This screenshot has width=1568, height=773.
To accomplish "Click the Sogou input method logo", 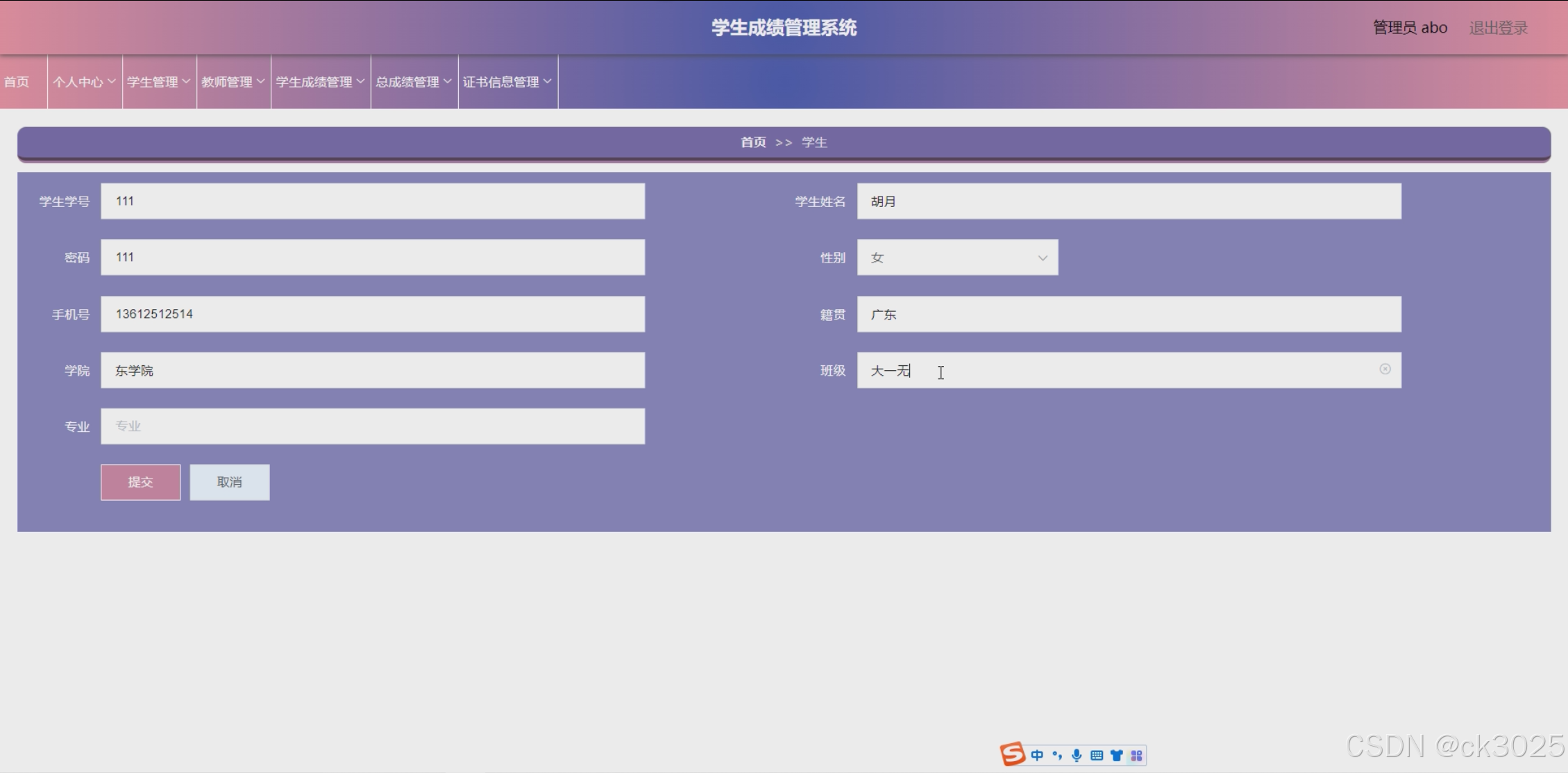I will coord(1013,754).
